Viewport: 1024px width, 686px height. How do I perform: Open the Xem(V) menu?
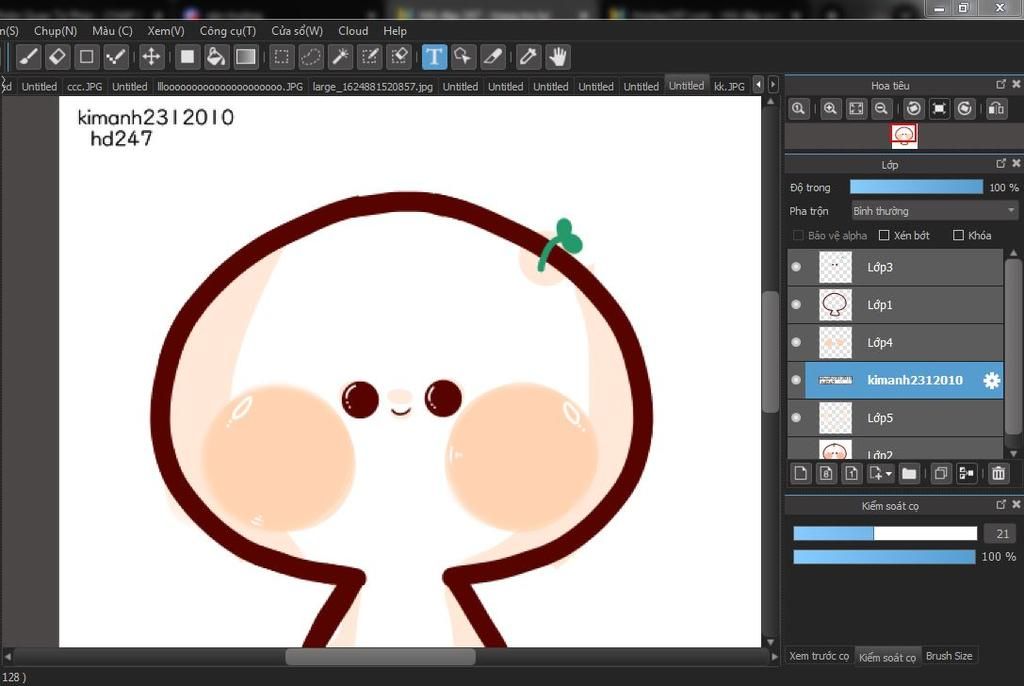point(166,31)
